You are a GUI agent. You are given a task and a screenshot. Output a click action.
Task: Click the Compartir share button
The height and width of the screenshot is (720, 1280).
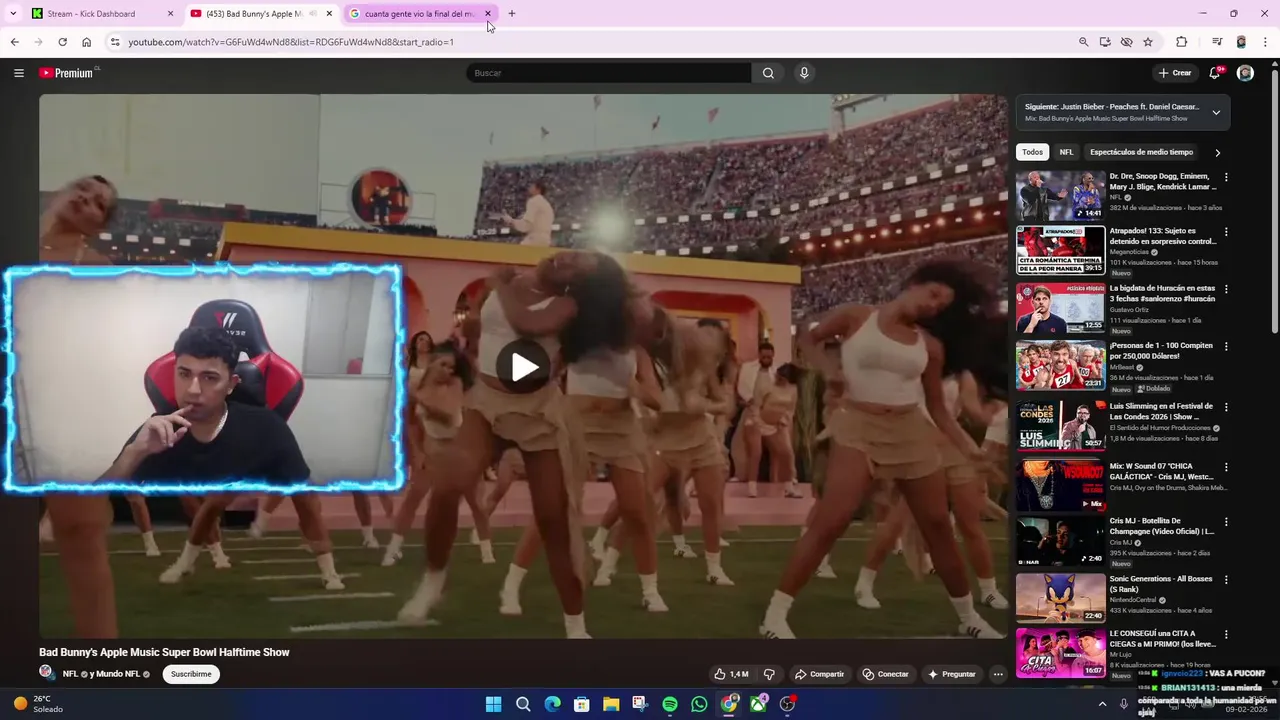pos(819,674)
